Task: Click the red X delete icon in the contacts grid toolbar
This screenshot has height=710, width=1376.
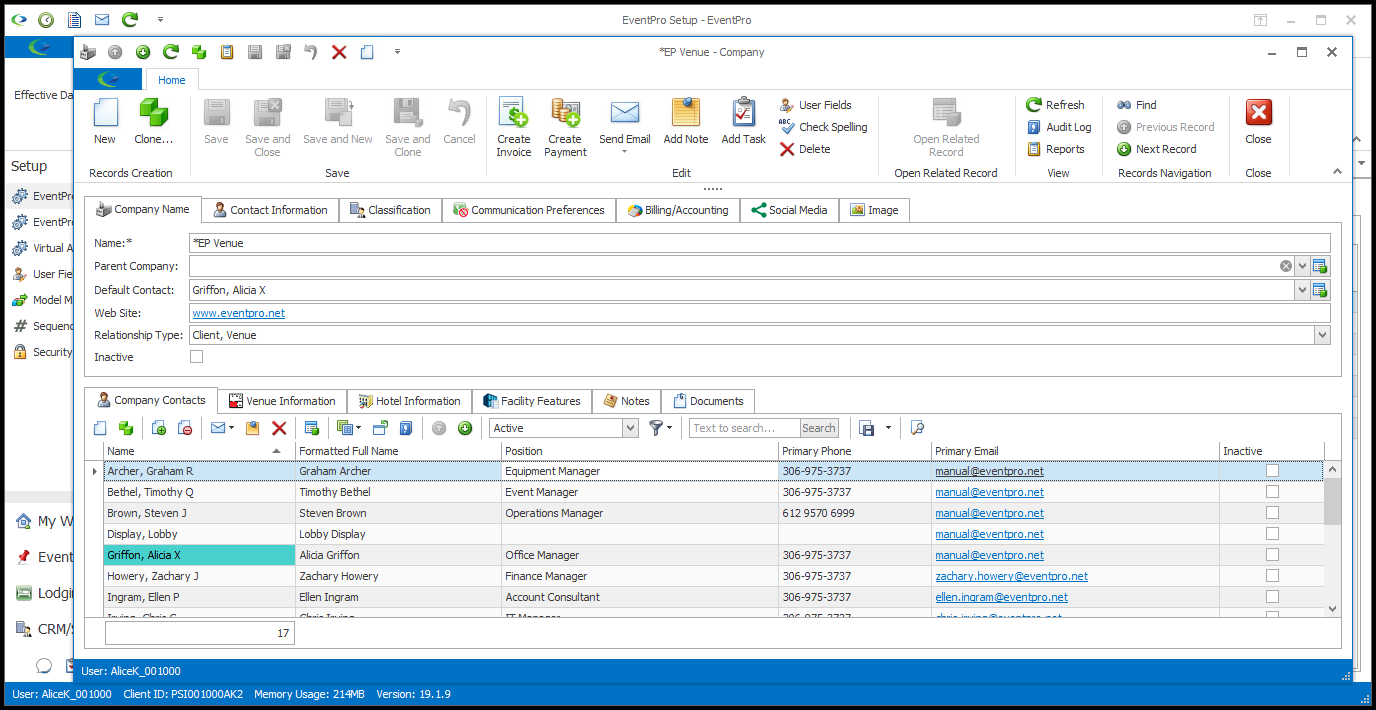Action: tap(279, 428)
